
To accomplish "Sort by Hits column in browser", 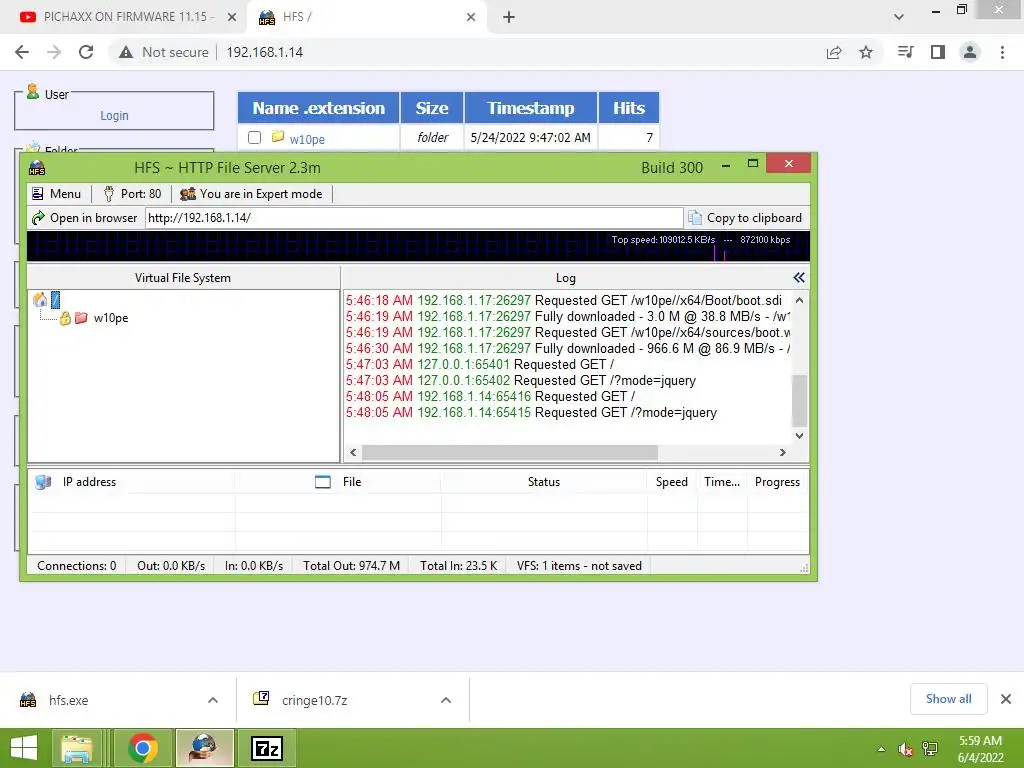I will (629, 108).
